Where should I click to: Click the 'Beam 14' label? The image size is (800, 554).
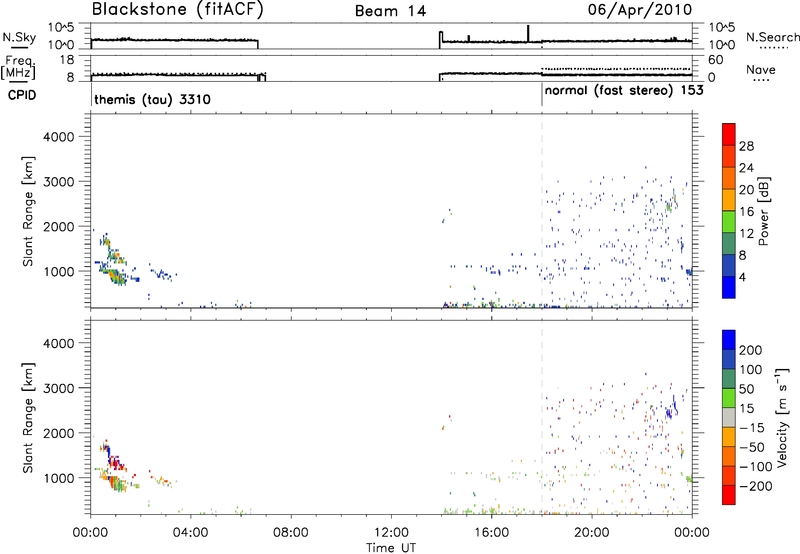click(x=390, y=11)
